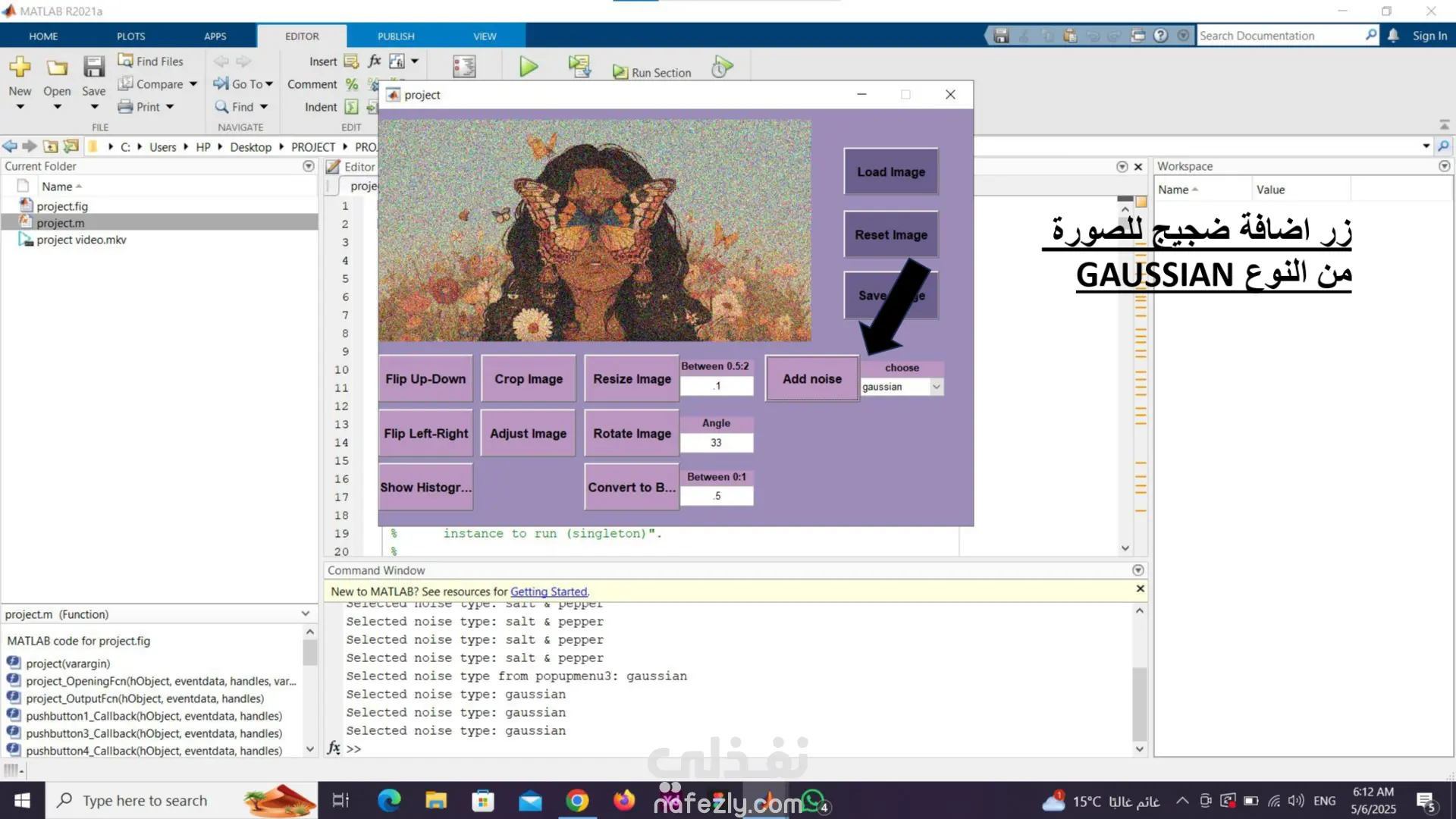Click Find Files in the toolbar
The image size is (1456, 819).
[x=150, y=61]
